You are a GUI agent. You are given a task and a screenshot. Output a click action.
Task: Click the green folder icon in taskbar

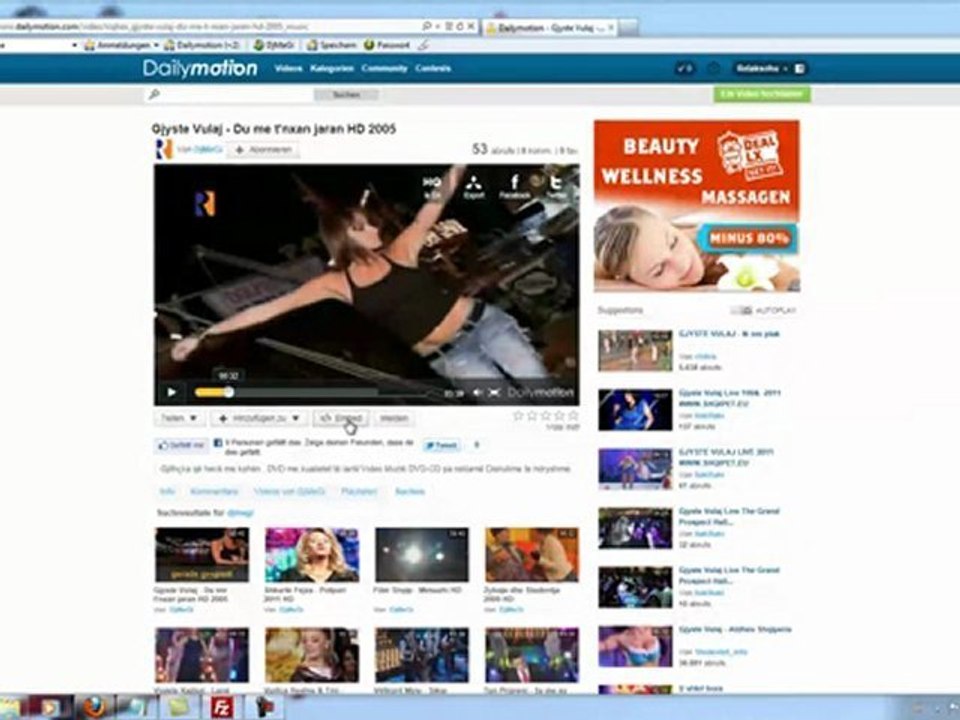(x=178, y=708)
